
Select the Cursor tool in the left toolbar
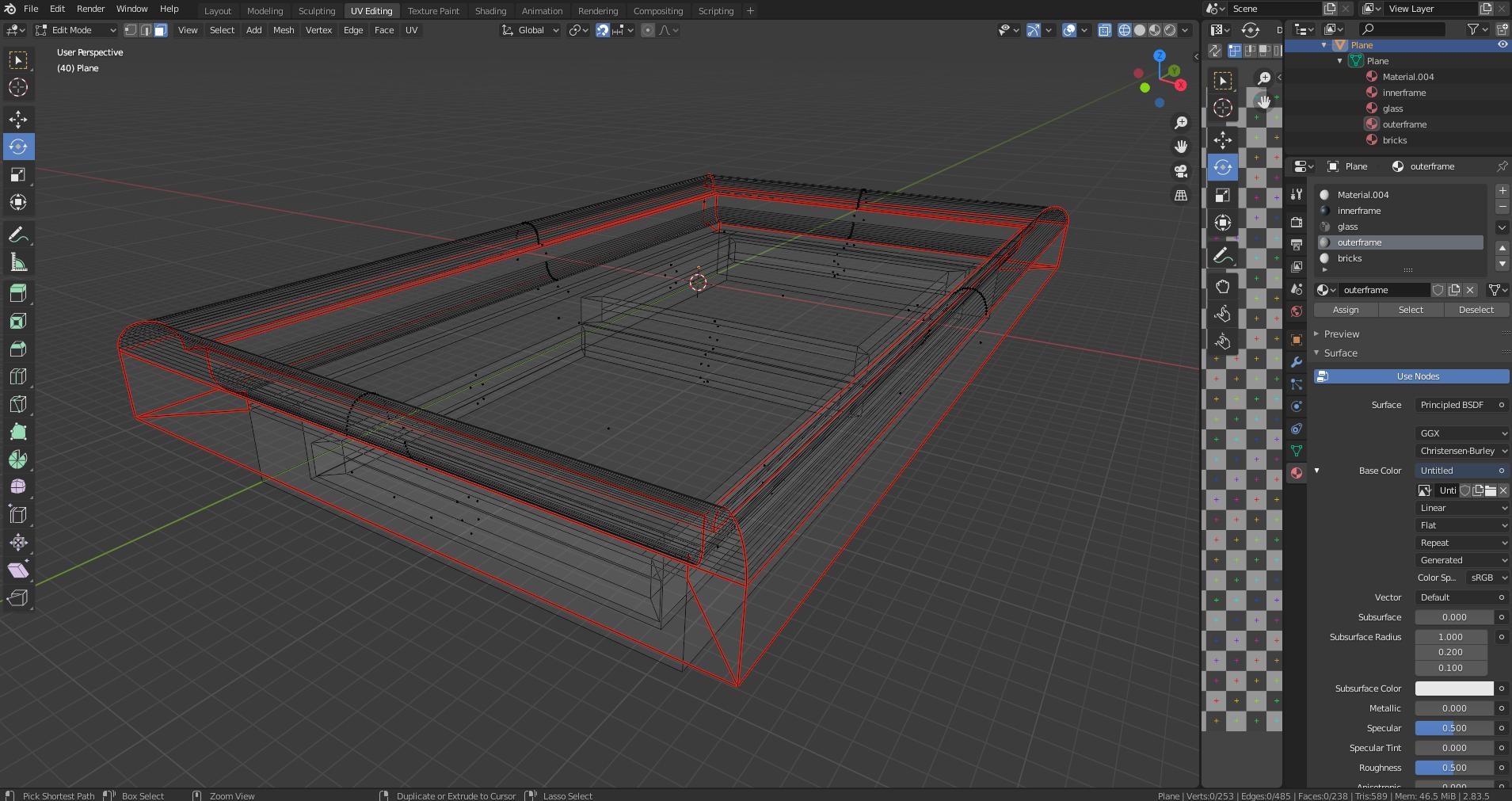point(18,87)
